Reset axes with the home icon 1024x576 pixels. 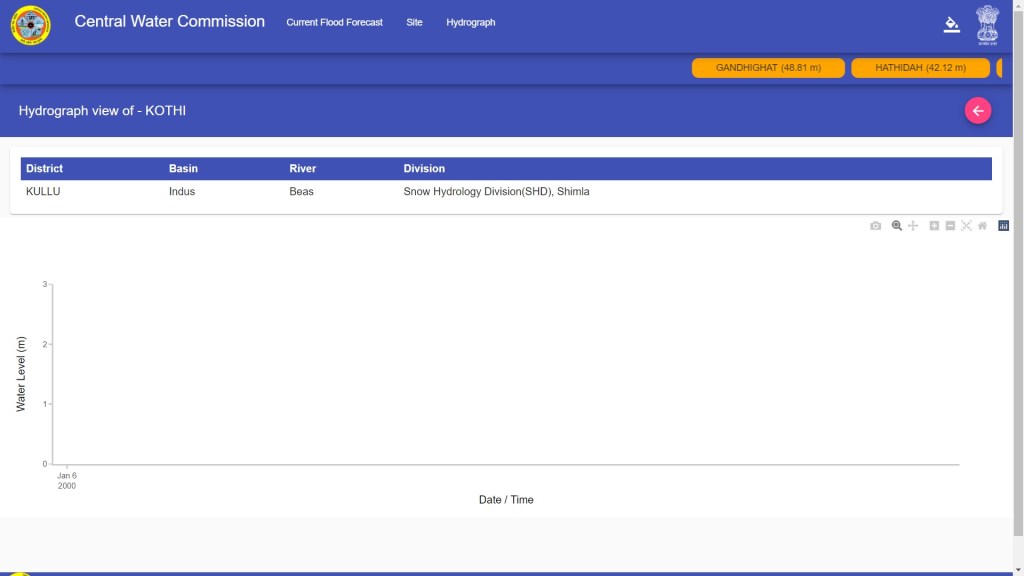(x=982, y=226)
